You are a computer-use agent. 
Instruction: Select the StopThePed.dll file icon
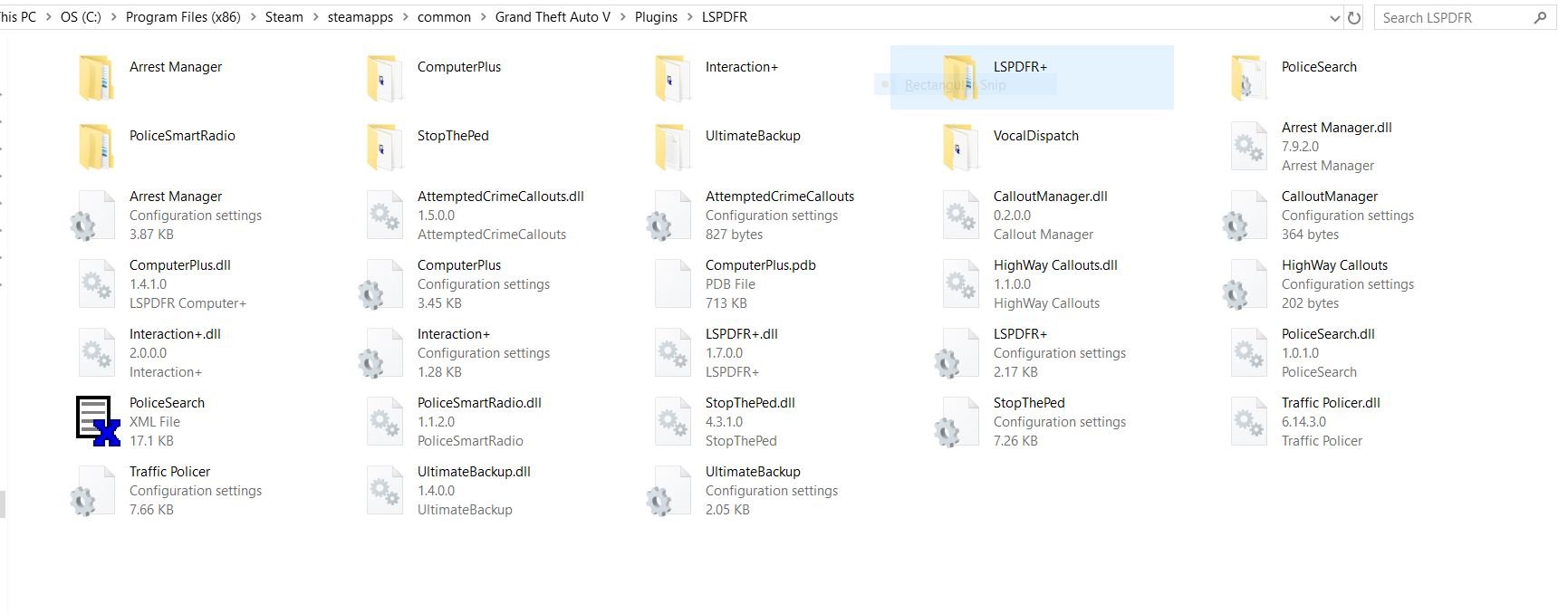click(672, 421)
